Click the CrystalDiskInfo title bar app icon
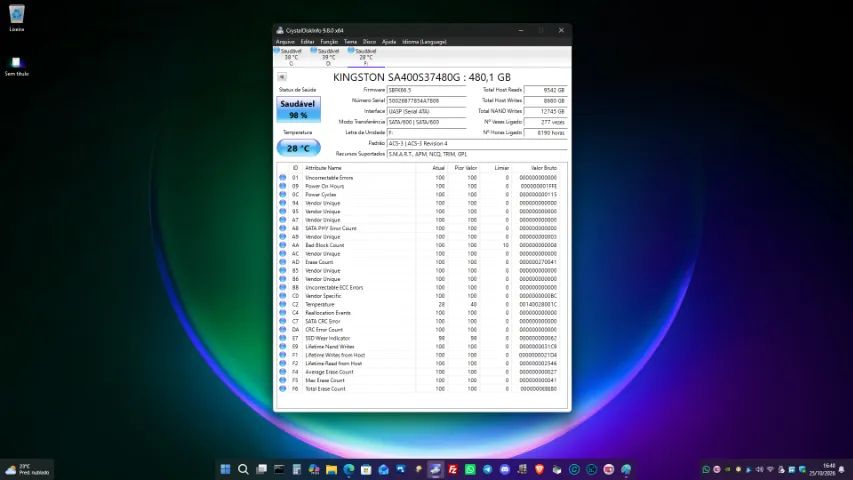This screenshot has width=853, height=480. point(280,30)
